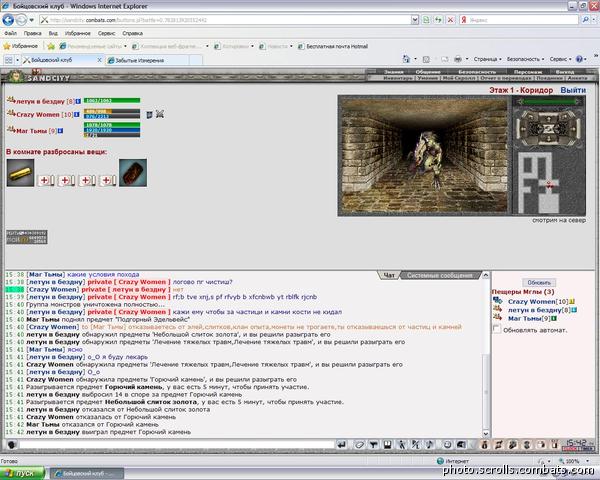Click the Избранное favorites button
600x480 pixels.
21,46
